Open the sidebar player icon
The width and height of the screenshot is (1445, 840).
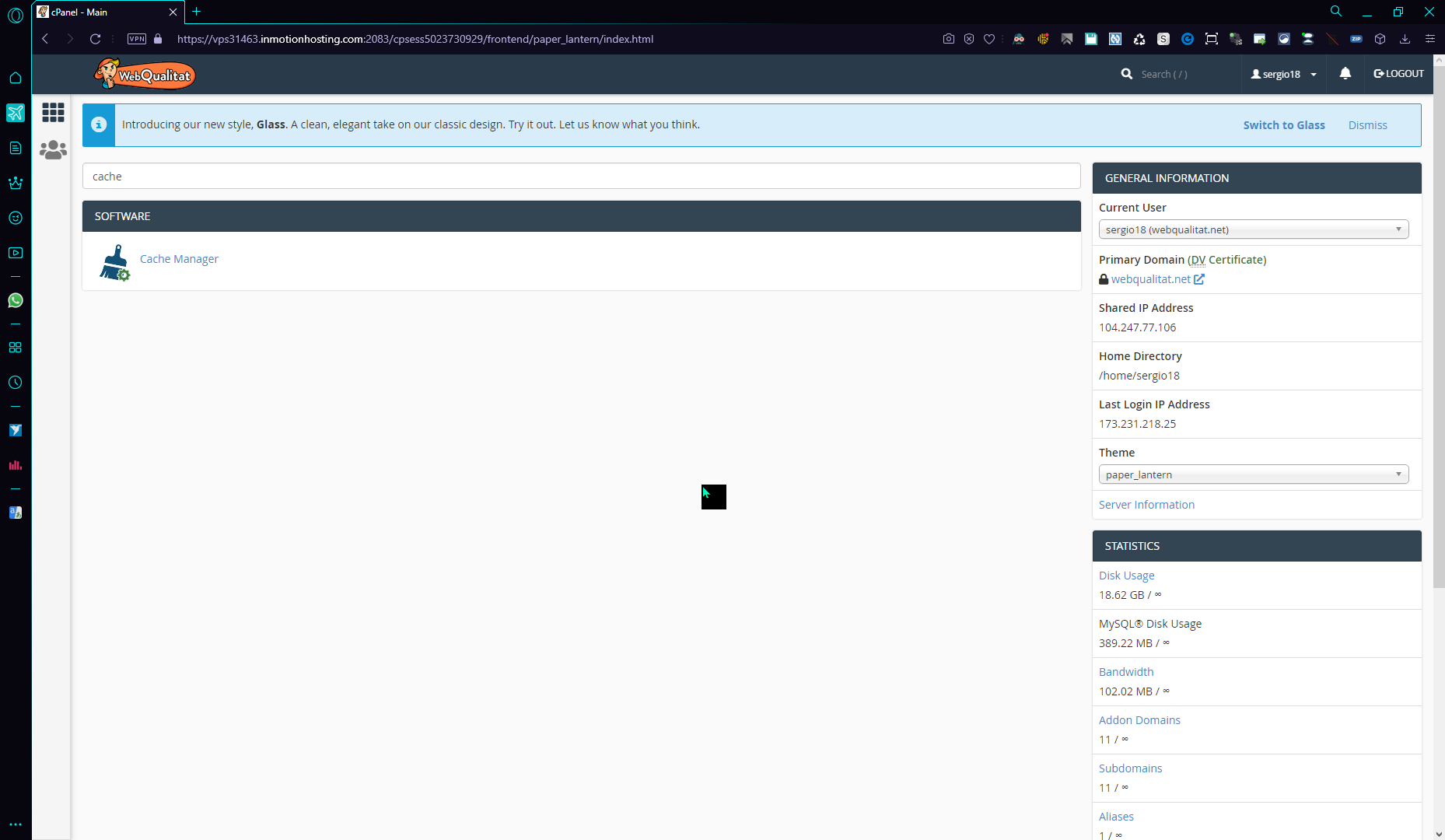coord(16,253)
